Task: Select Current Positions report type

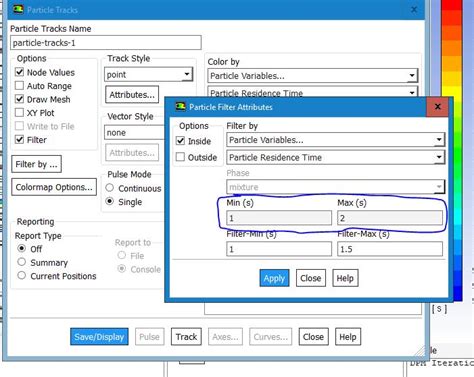Action: tap(22, 275)
